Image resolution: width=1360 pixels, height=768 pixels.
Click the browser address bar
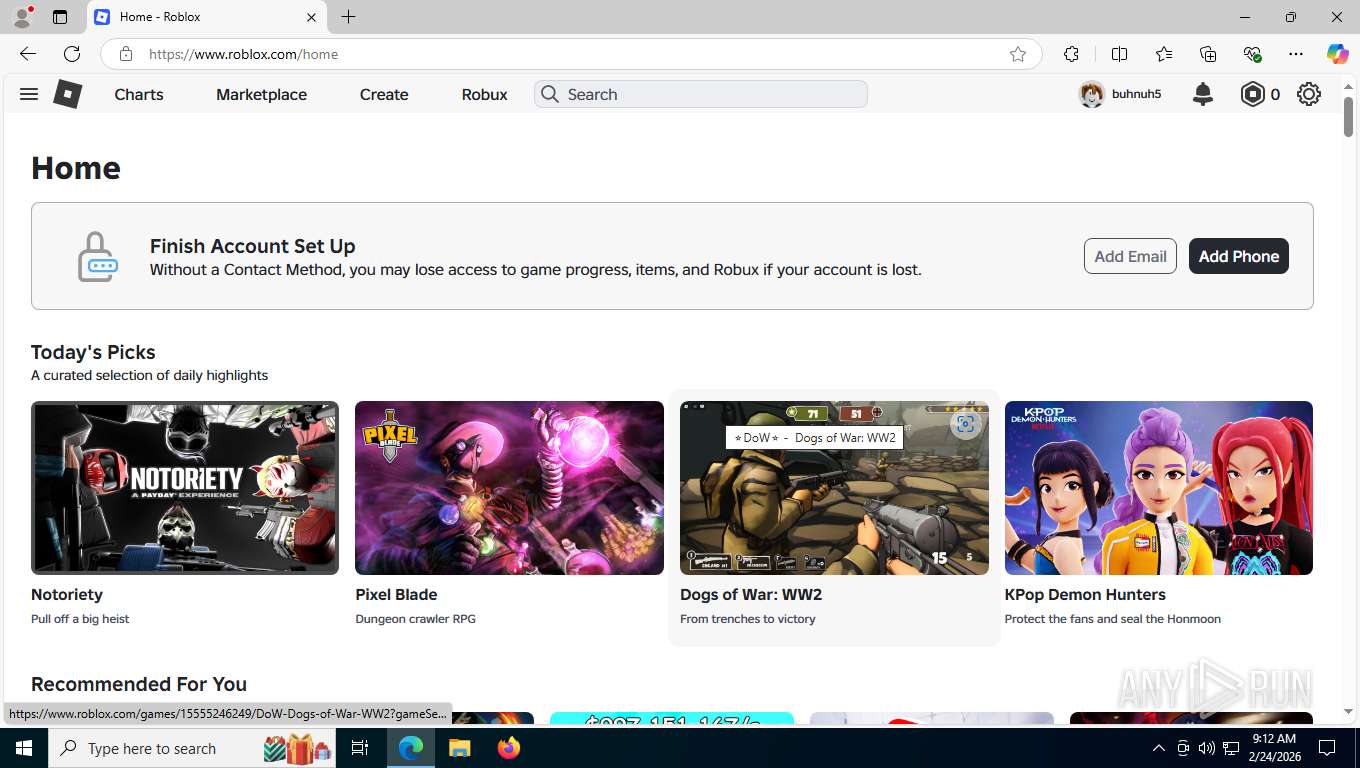[570, 54]
